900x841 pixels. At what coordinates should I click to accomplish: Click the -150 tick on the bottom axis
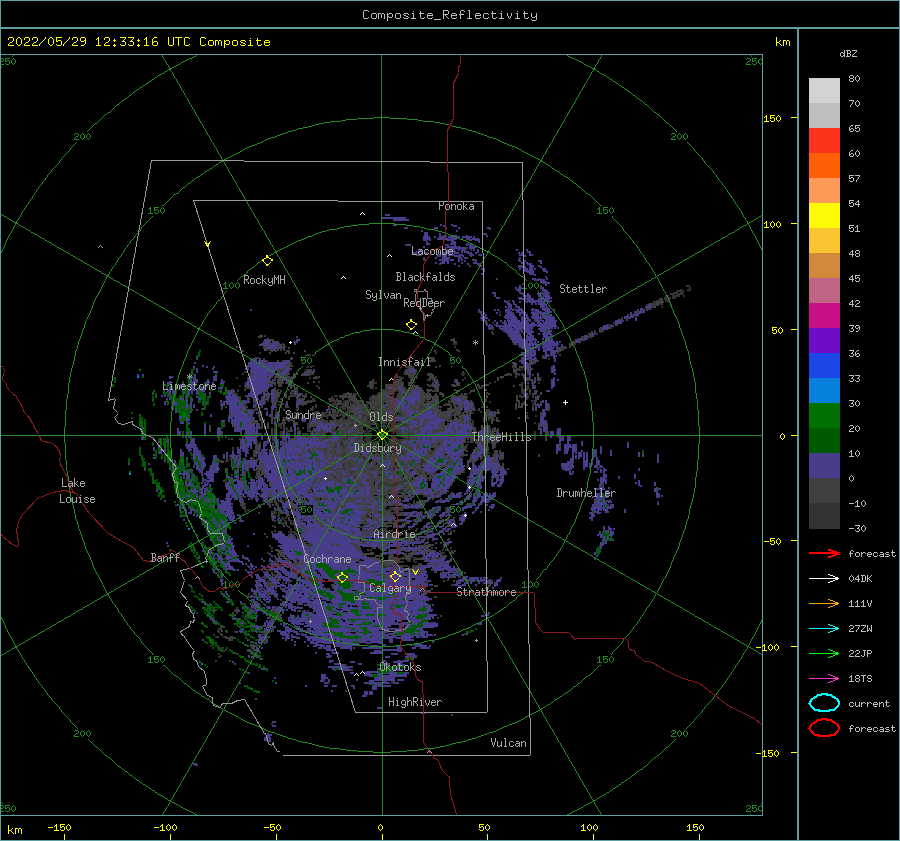[x=59, y=828]
